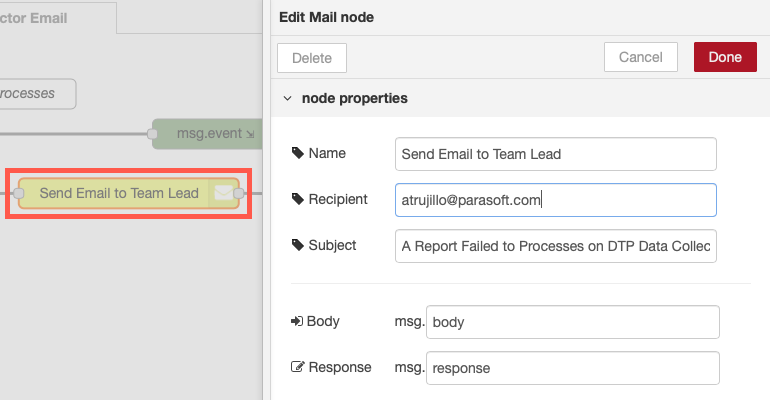Click the Body input arrow icon
This screenshot has width=770, height=400.
[x=297, y=321]
